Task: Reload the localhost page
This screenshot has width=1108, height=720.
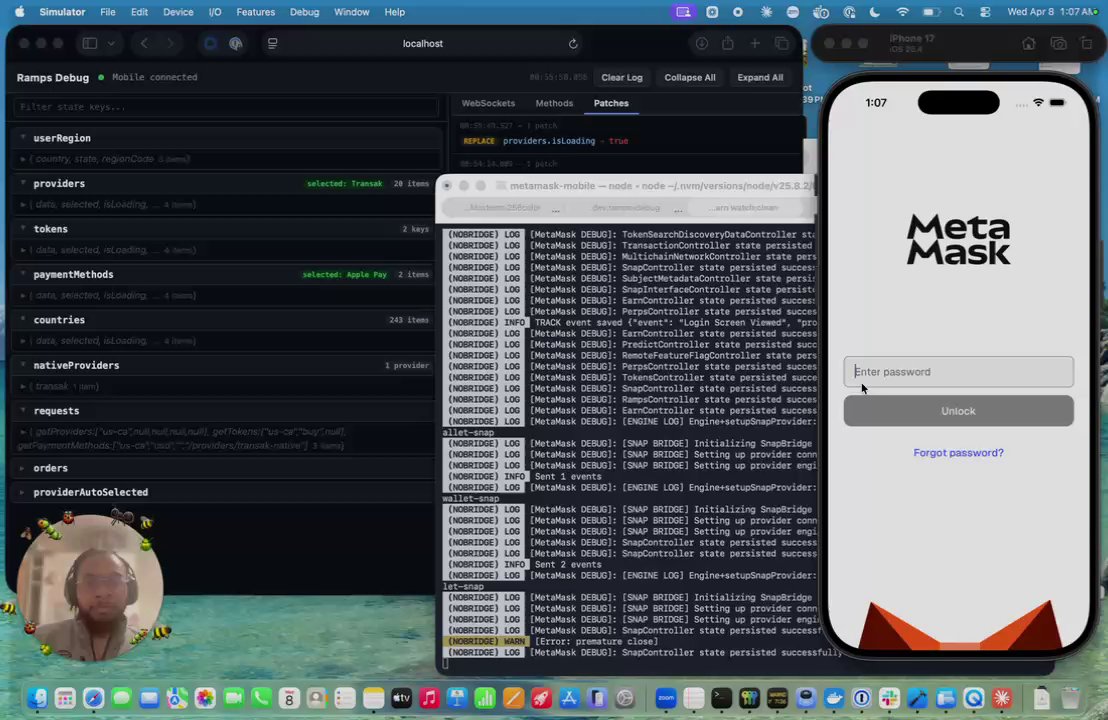Action: [573, 44]
